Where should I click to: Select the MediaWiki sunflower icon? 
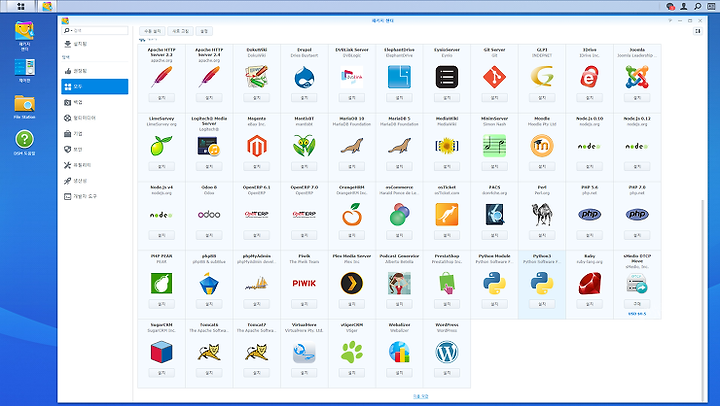tap(447, 146)
